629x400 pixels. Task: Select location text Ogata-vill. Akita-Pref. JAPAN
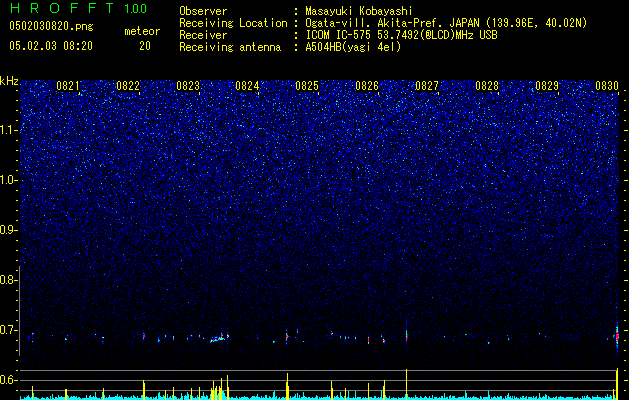click(394, 23)
